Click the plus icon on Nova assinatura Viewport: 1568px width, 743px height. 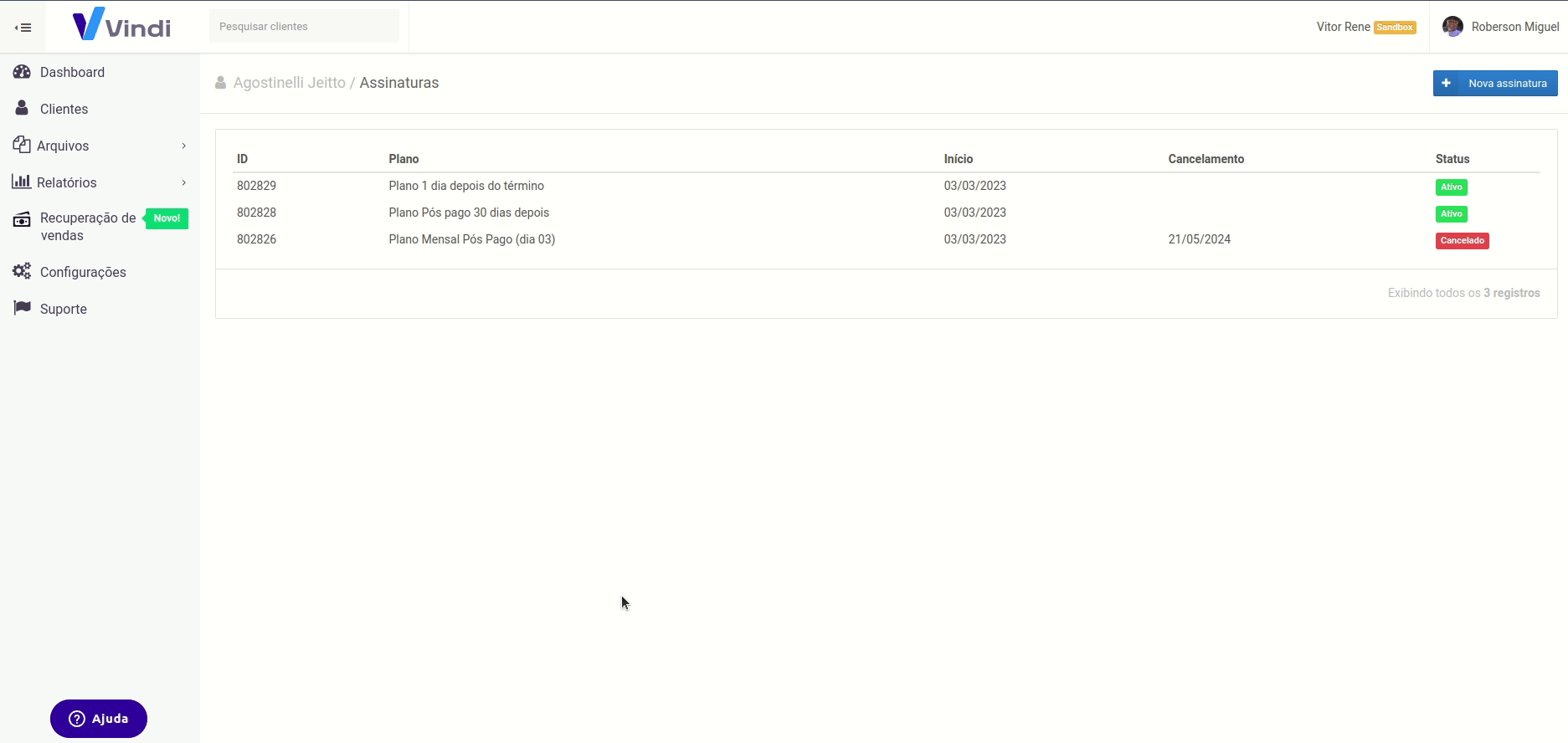[x=1446, y=83]
